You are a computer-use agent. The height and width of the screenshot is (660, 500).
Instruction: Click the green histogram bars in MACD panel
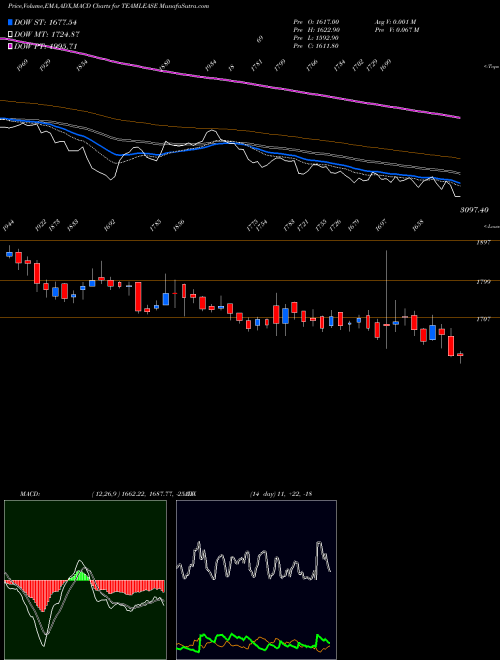point(80,576)
